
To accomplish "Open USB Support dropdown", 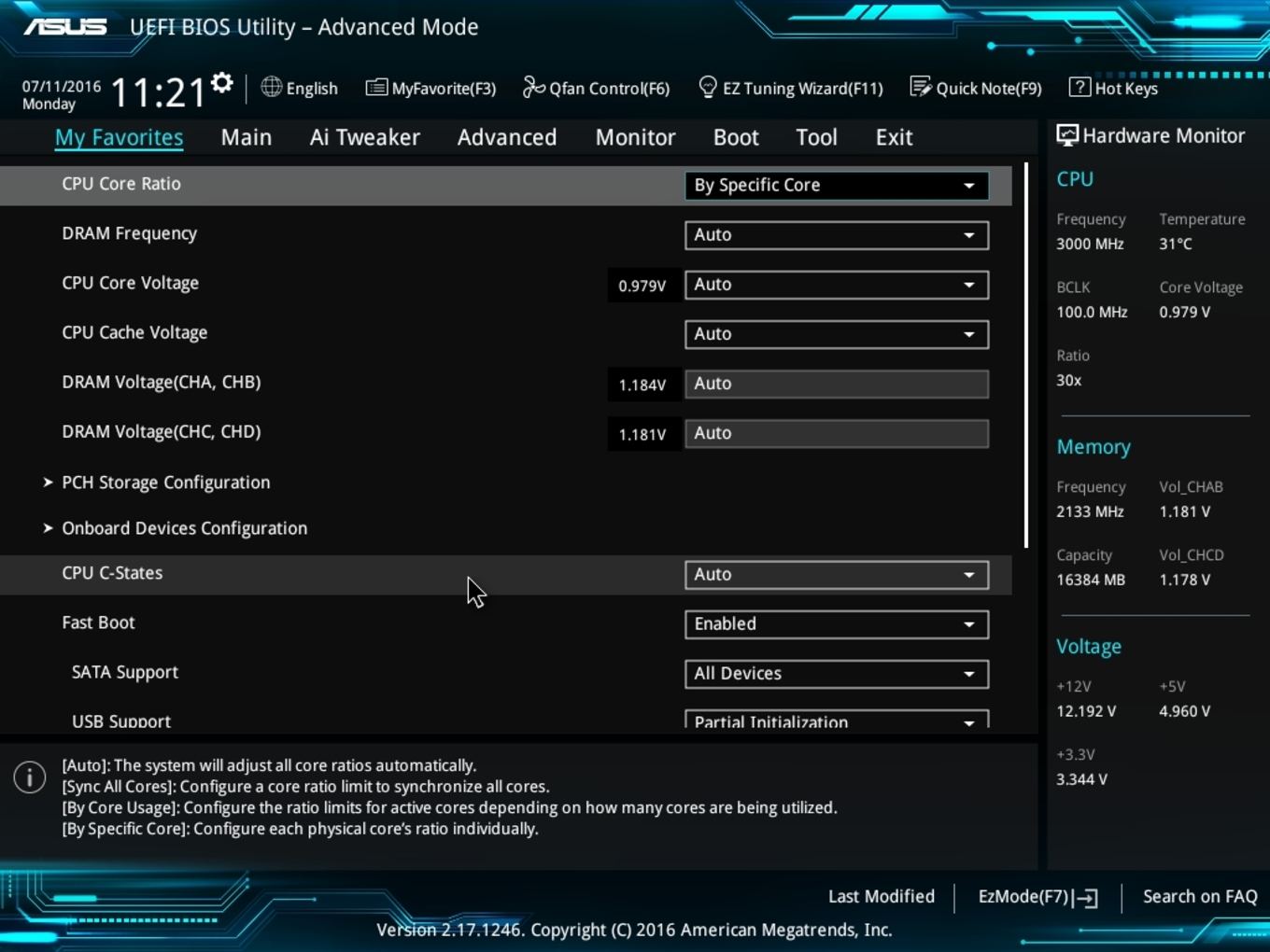I will click(x=837, y=721).
